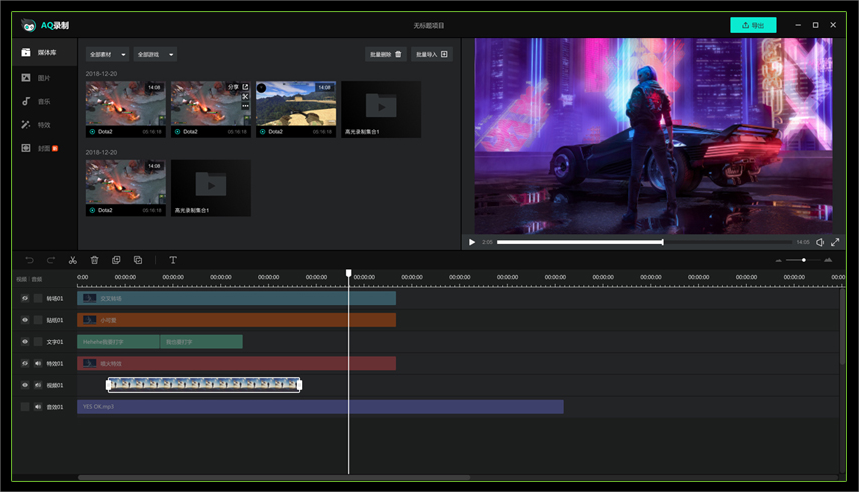Click 分享 on the Dota2 thumbnail
Image resolution: width=859 pixels, height=492 pixels.
click(238, 87)
